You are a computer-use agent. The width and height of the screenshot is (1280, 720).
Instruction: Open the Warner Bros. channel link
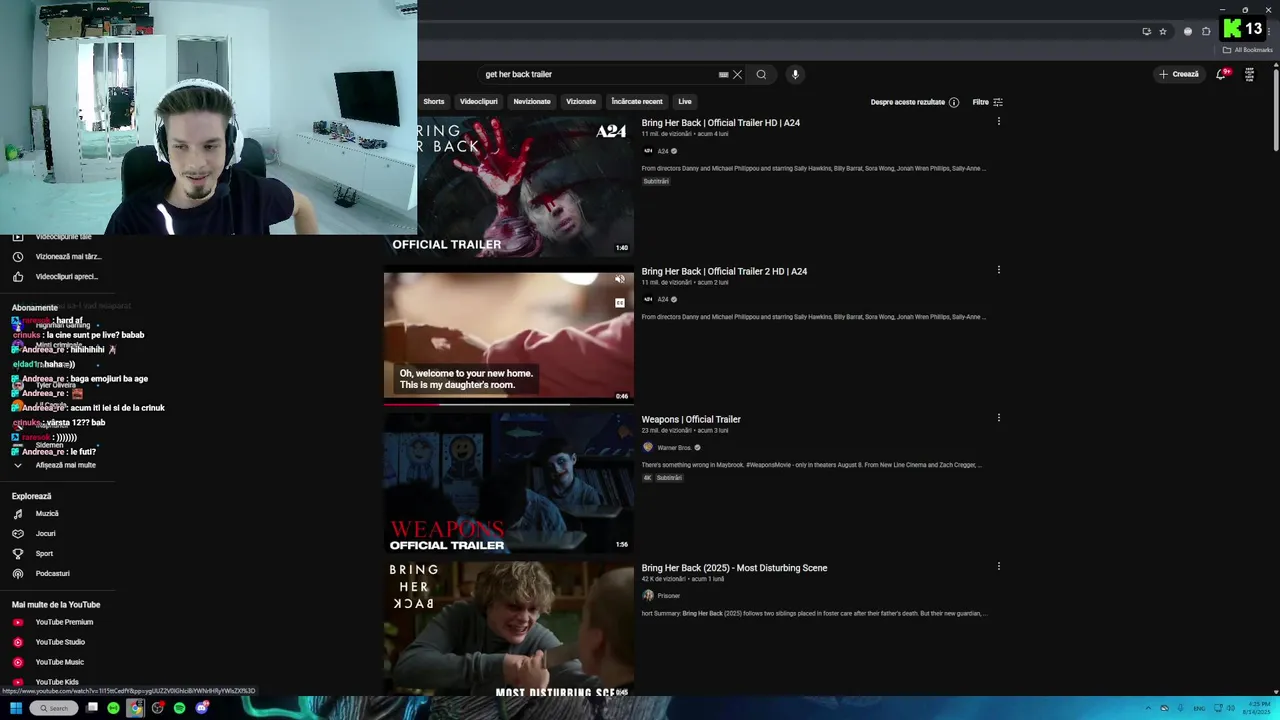click(x=674, y=448)
